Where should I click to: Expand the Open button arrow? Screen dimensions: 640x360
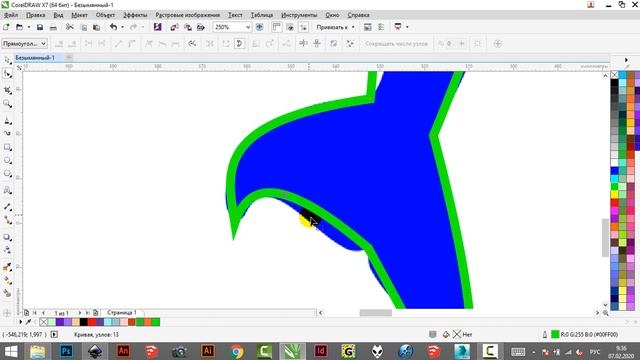[29, 27]
